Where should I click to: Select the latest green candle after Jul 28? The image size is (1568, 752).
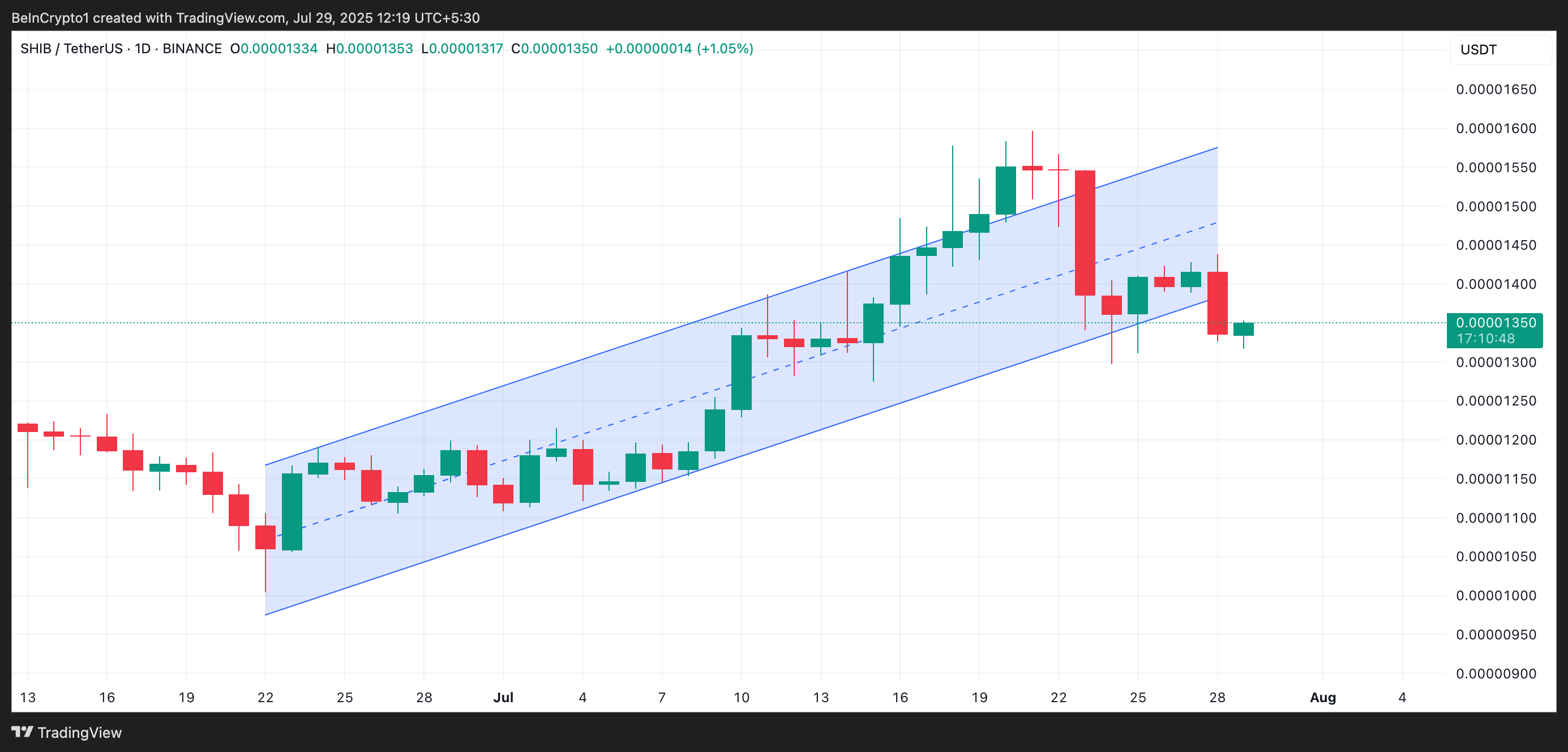tap(1243, 330)
